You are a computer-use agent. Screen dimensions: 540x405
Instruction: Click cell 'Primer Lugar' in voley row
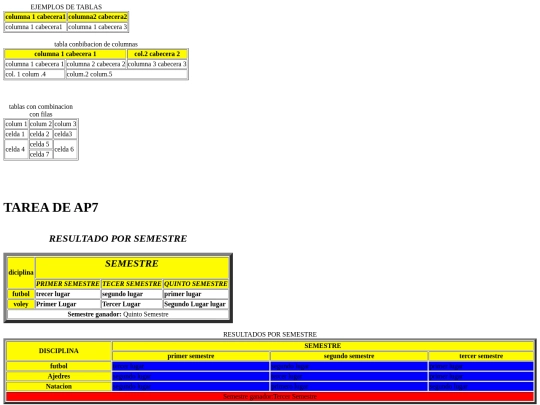[x=68, y=304]
